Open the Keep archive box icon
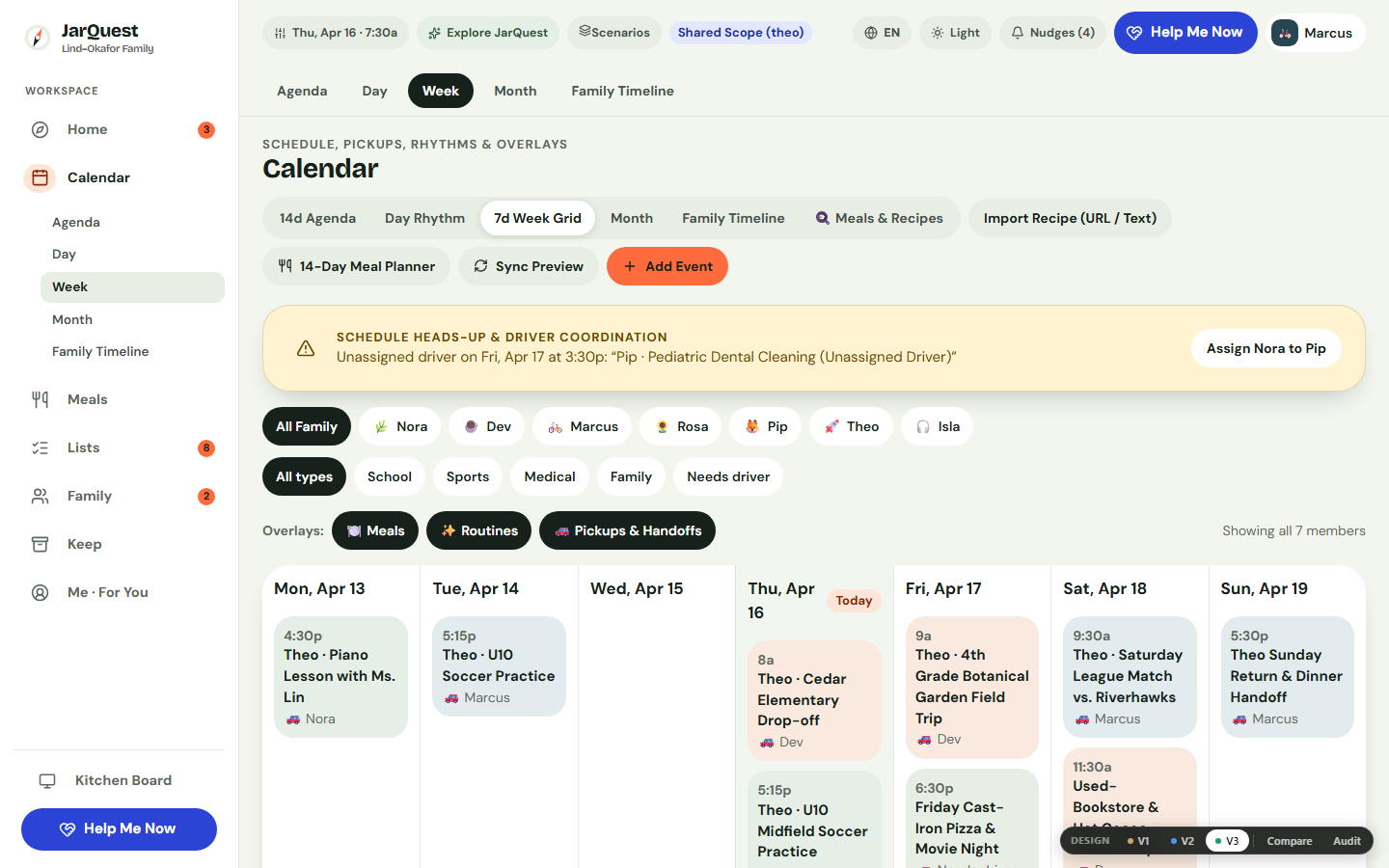Screen dimensions: 1389x868 click(40, 544)
